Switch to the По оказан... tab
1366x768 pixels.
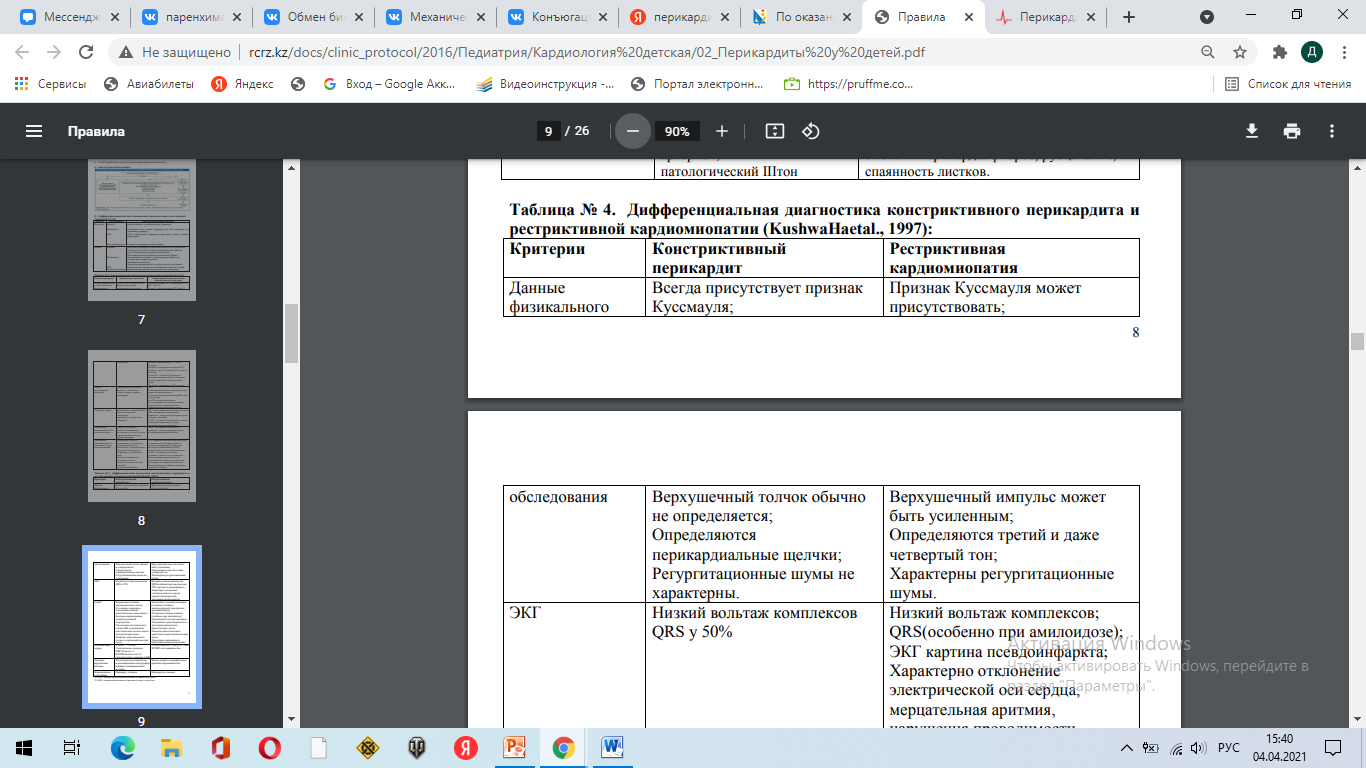(792, 17)
